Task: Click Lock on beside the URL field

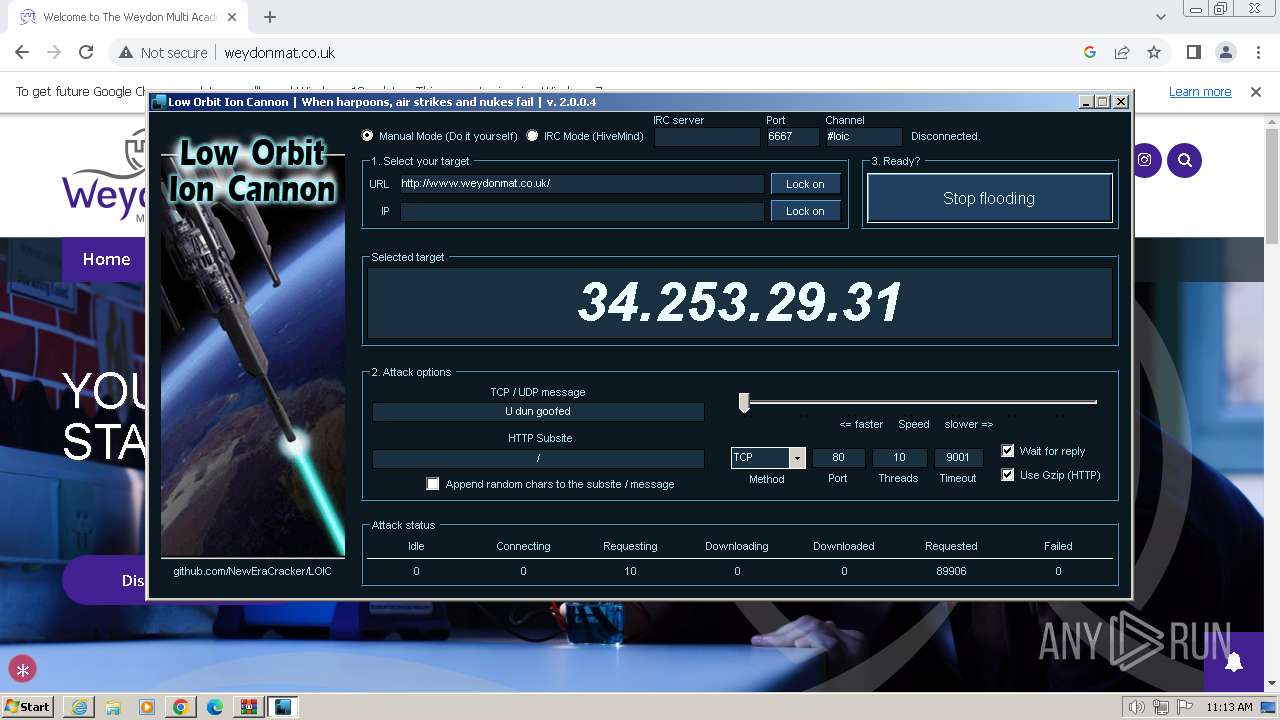Action: pos(805,184)
